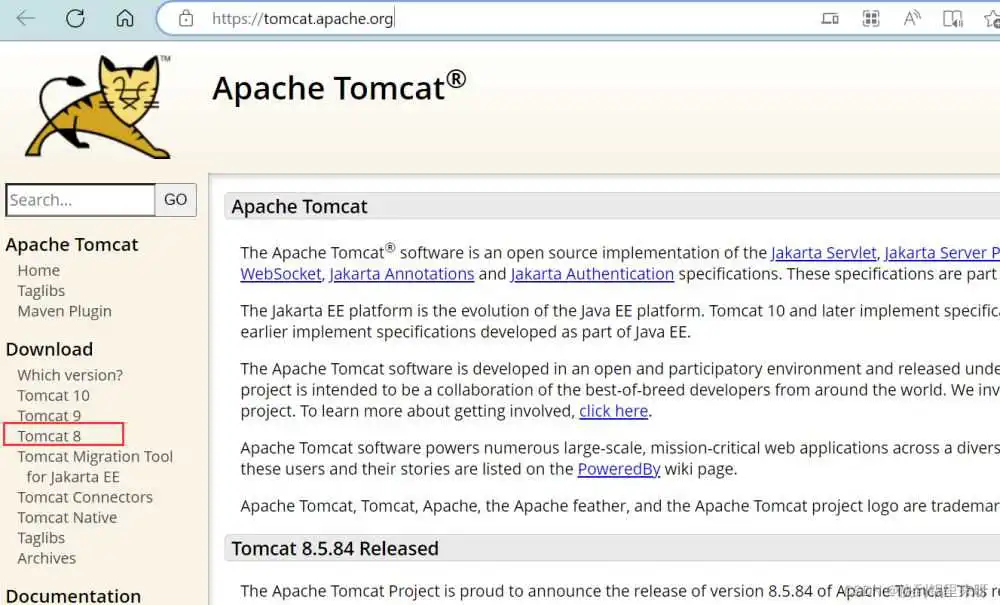The width and height of the screenshot is (1000, 605).
Task: Open the Archives link
Action: (47, 558)
